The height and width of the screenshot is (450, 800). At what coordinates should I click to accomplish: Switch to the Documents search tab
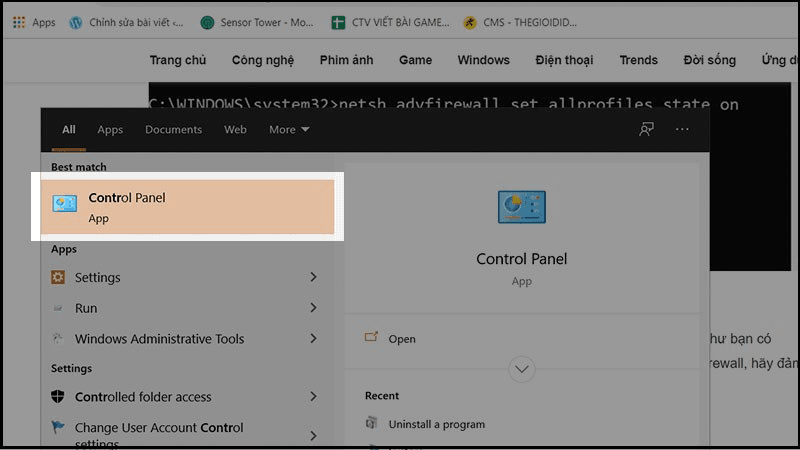(173, 130)
